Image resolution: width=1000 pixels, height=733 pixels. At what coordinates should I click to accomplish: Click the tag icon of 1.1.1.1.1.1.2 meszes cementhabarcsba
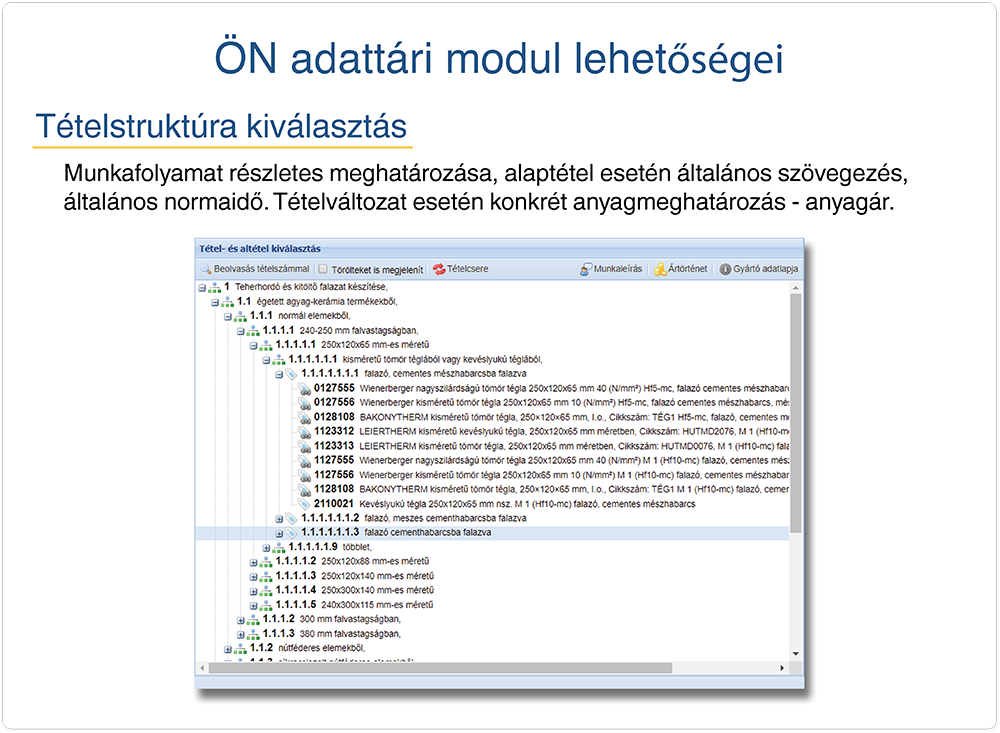(x=291, y=519)
